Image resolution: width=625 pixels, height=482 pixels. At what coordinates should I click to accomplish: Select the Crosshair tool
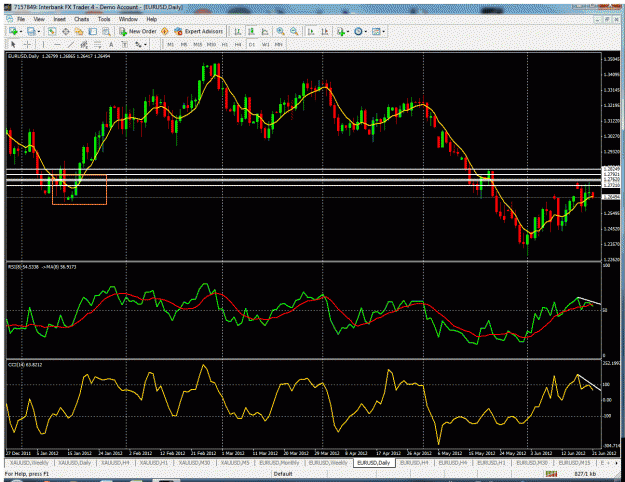pos(27,44)
